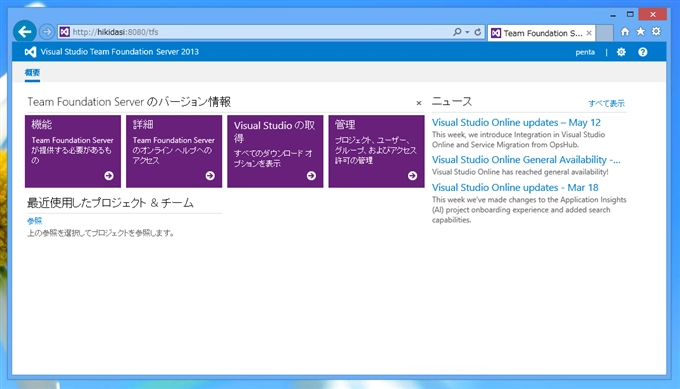Go back using browser back arrow
The height and width of the screenshot is (389, 680).
pyautogui.click(x=24, y=32)
